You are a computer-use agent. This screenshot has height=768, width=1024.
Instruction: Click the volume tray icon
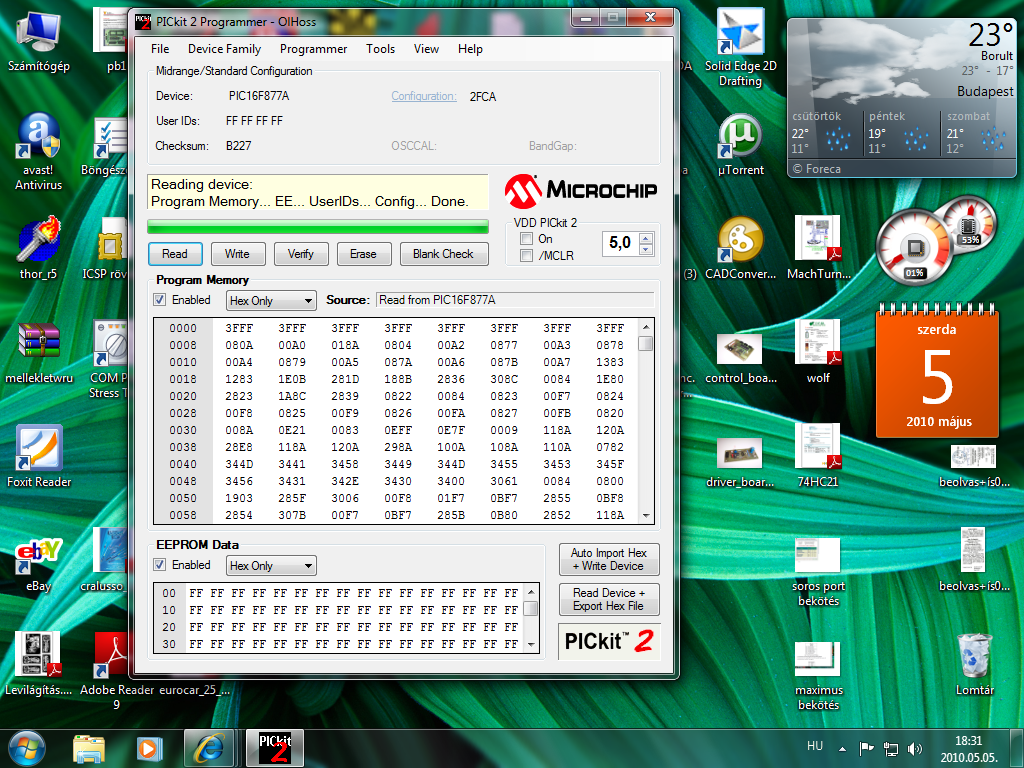[916, 748]
